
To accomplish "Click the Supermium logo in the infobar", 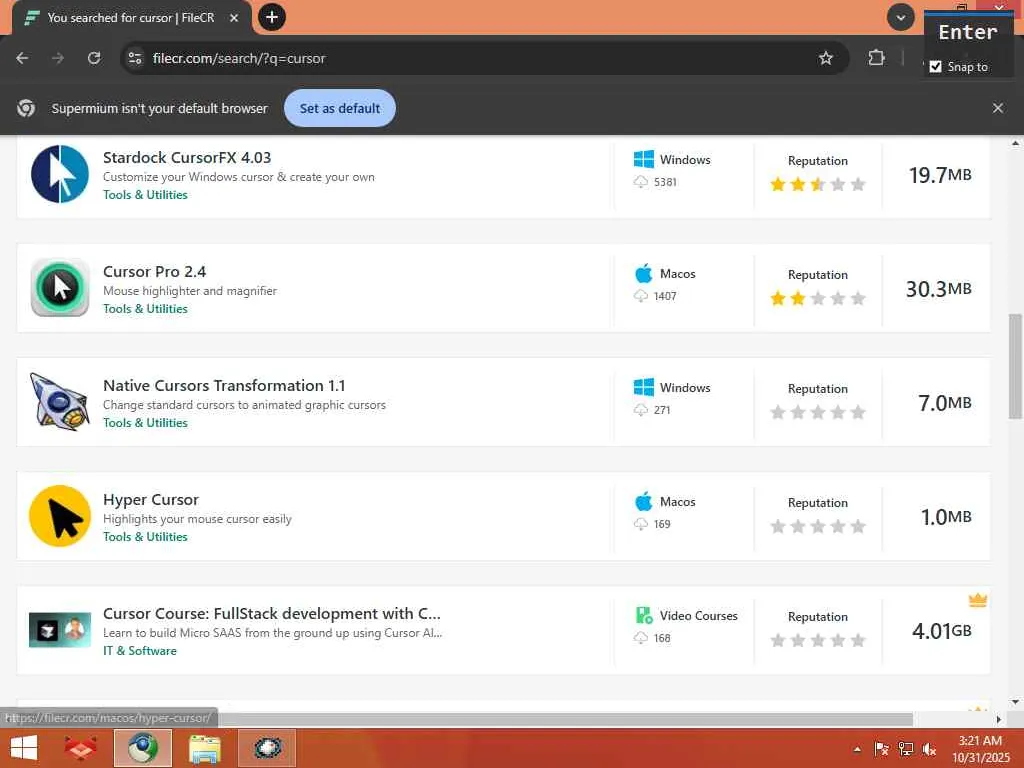I will point(26,108).
